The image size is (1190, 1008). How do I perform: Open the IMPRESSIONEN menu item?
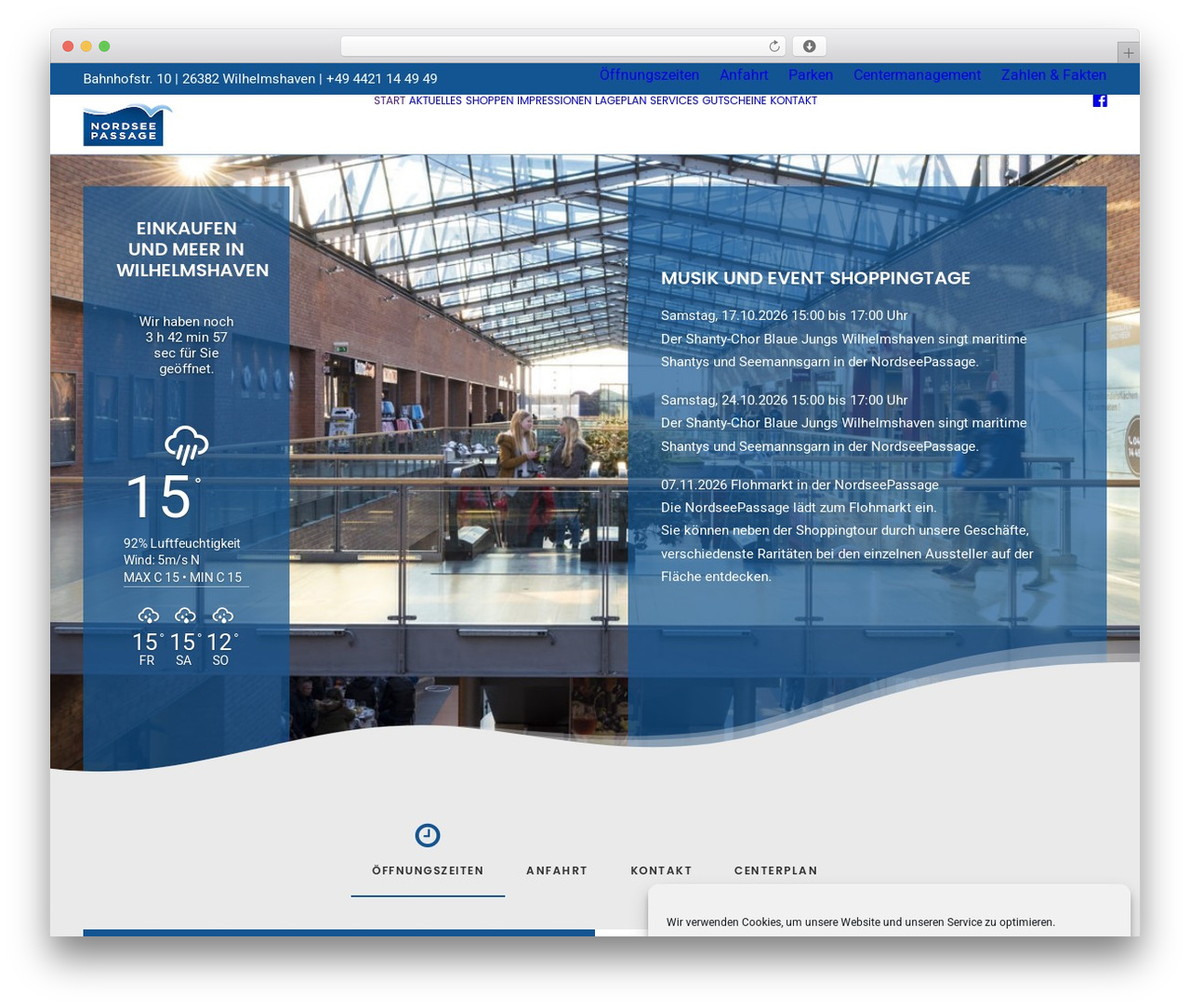pos(554,100)
